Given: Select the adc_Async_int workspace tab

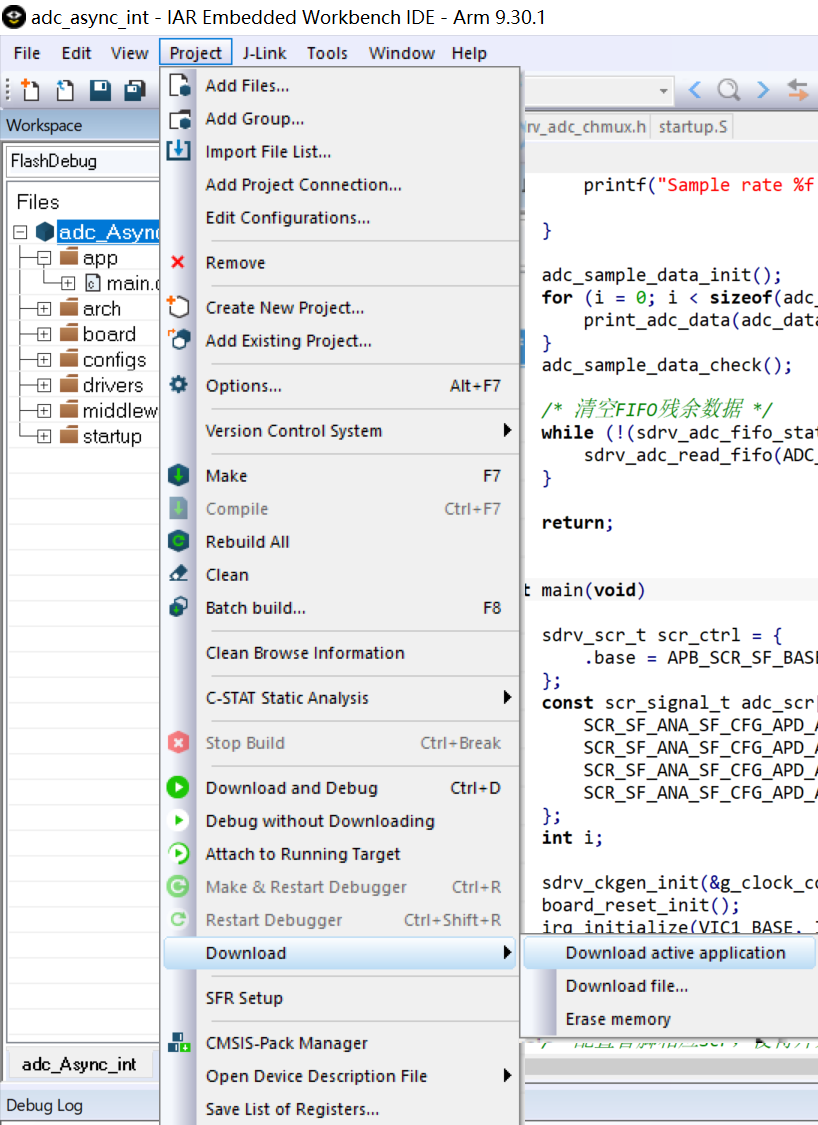Looking at the screenshot, I should coord(79,1064).
